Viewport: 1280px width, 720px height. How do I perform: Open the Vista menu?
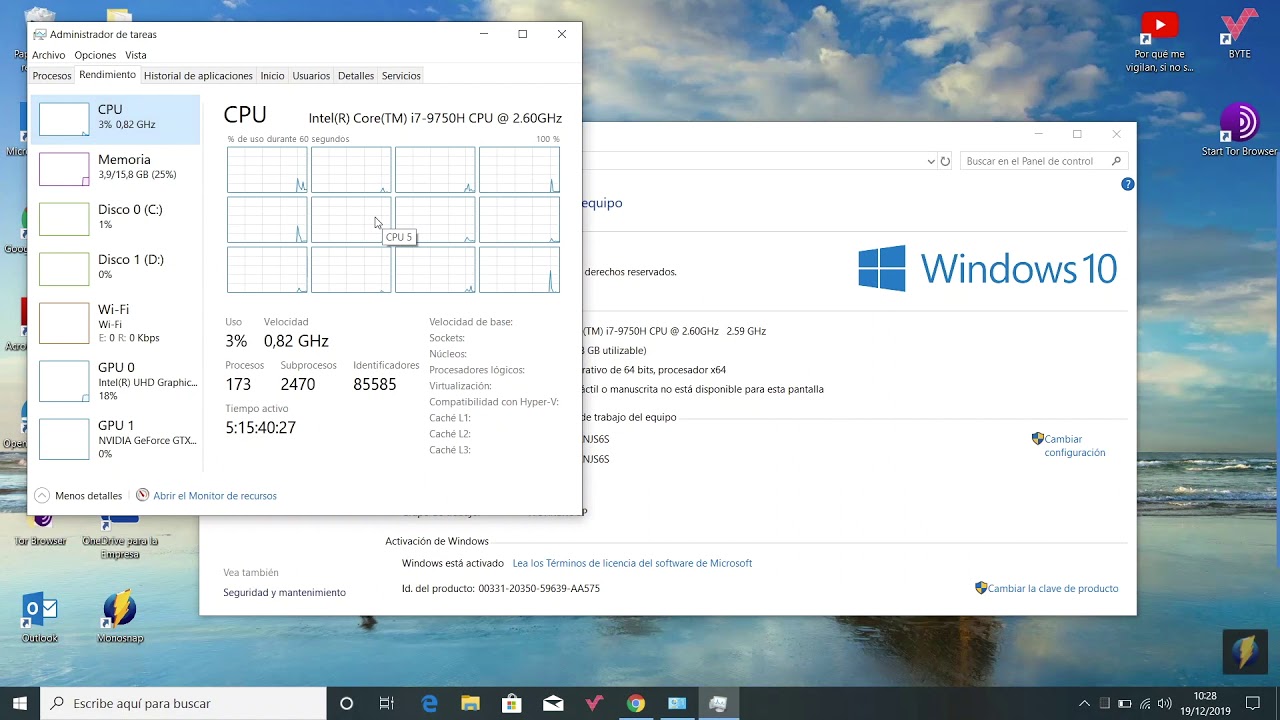point(136,55)
